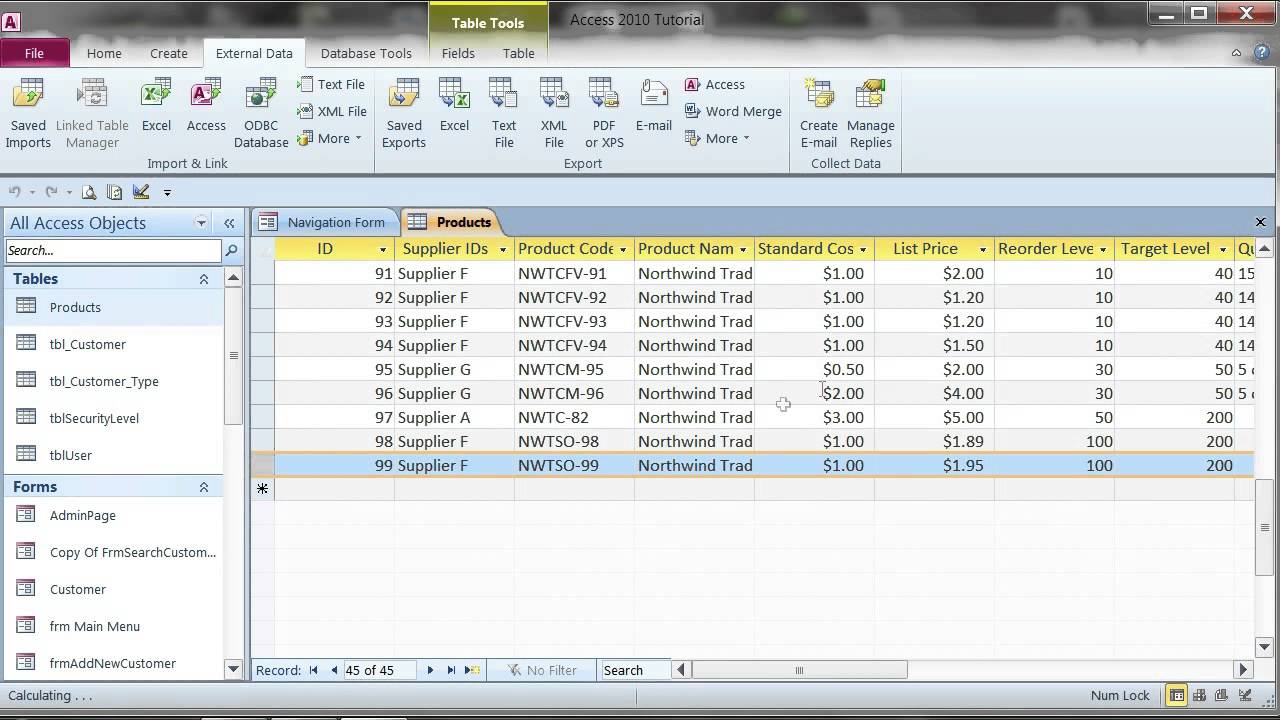Open ID column filter dropdown
Screen dimensions: 1280x720
coord(383,250)
